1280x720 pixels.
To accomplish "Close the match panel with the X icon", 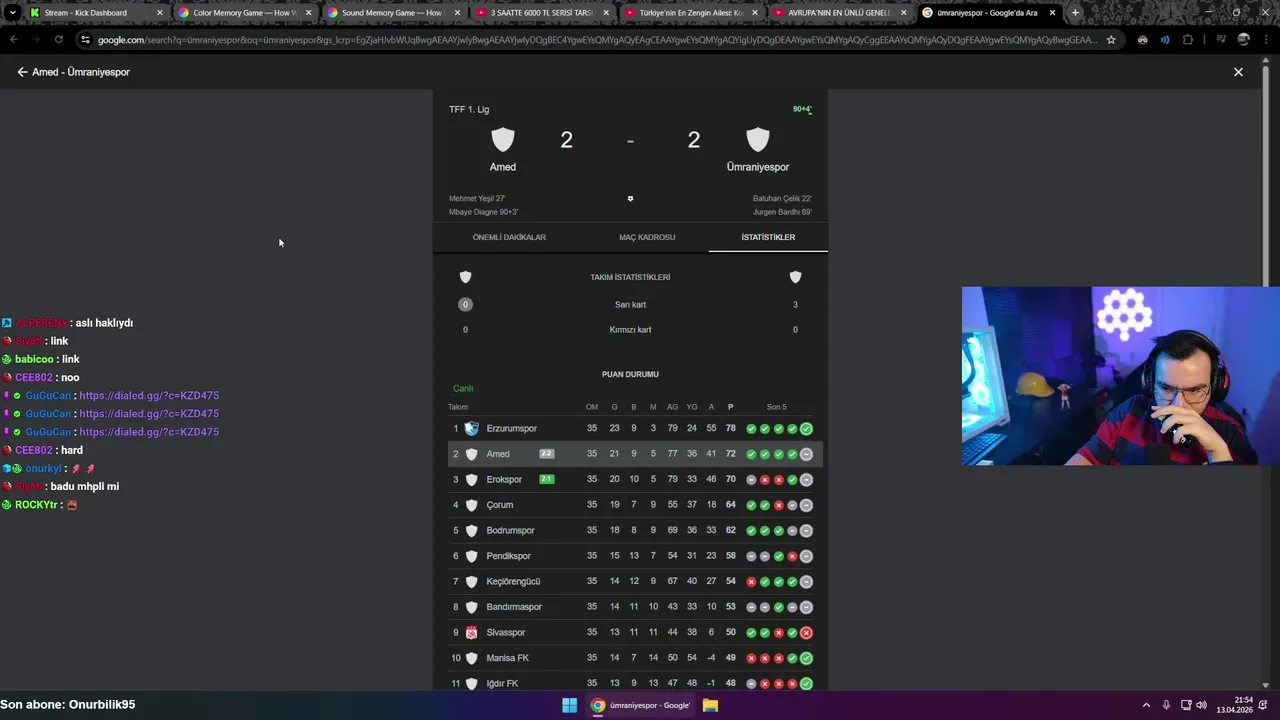I will click(x=1238, y=72).
